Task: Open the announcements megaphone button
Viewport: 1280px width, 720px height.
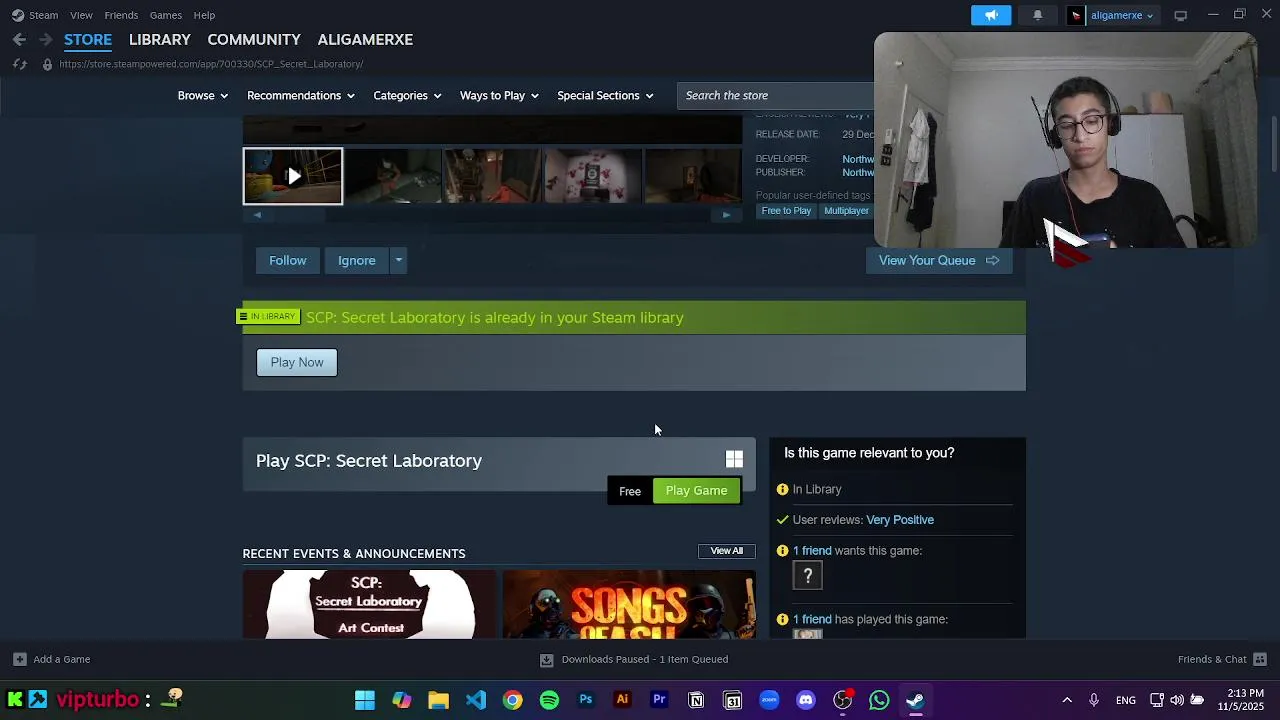Action: pyautogui.click(x=991, y=15)
